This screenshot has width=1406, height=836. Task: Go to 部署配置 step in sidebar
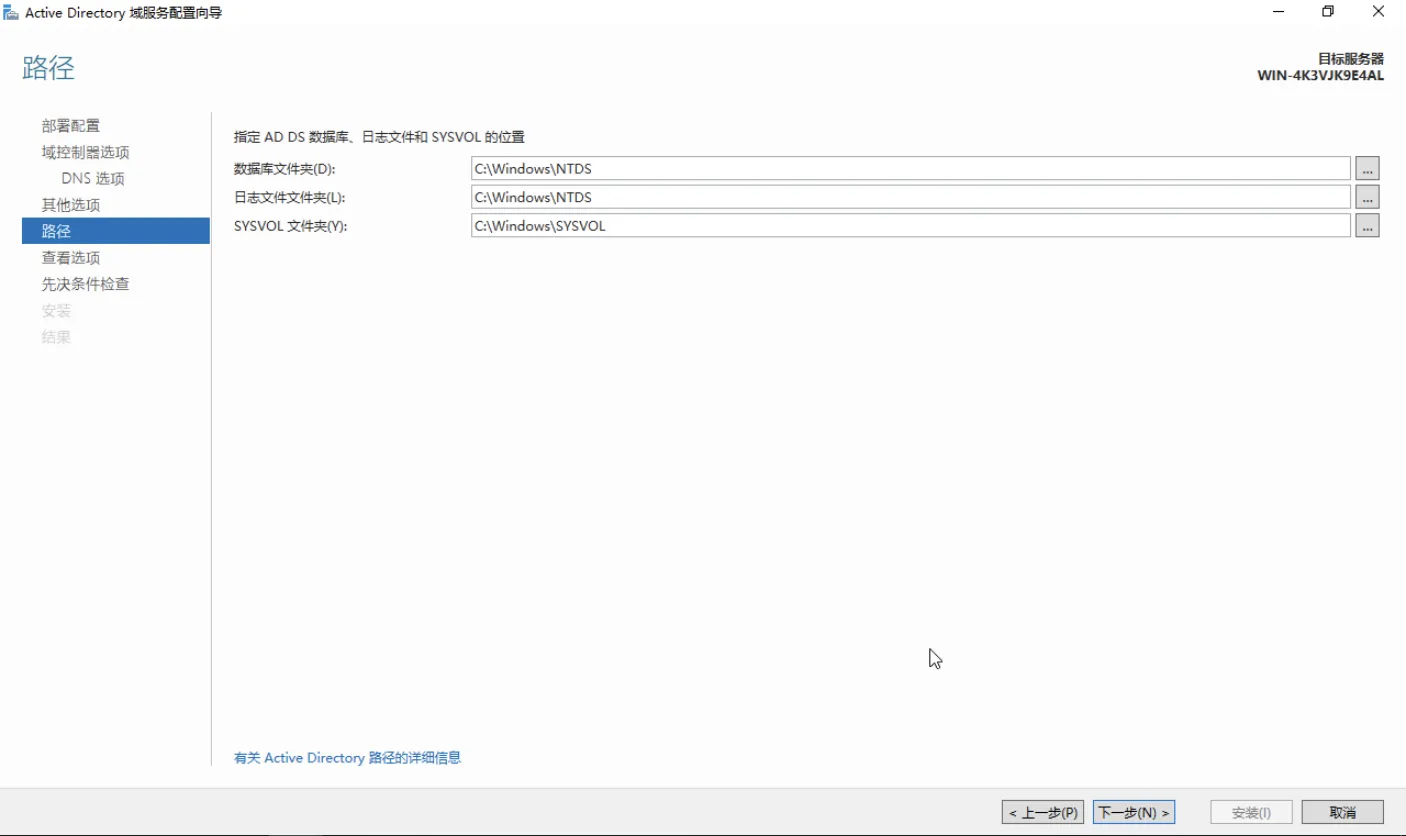pos(71,126)
